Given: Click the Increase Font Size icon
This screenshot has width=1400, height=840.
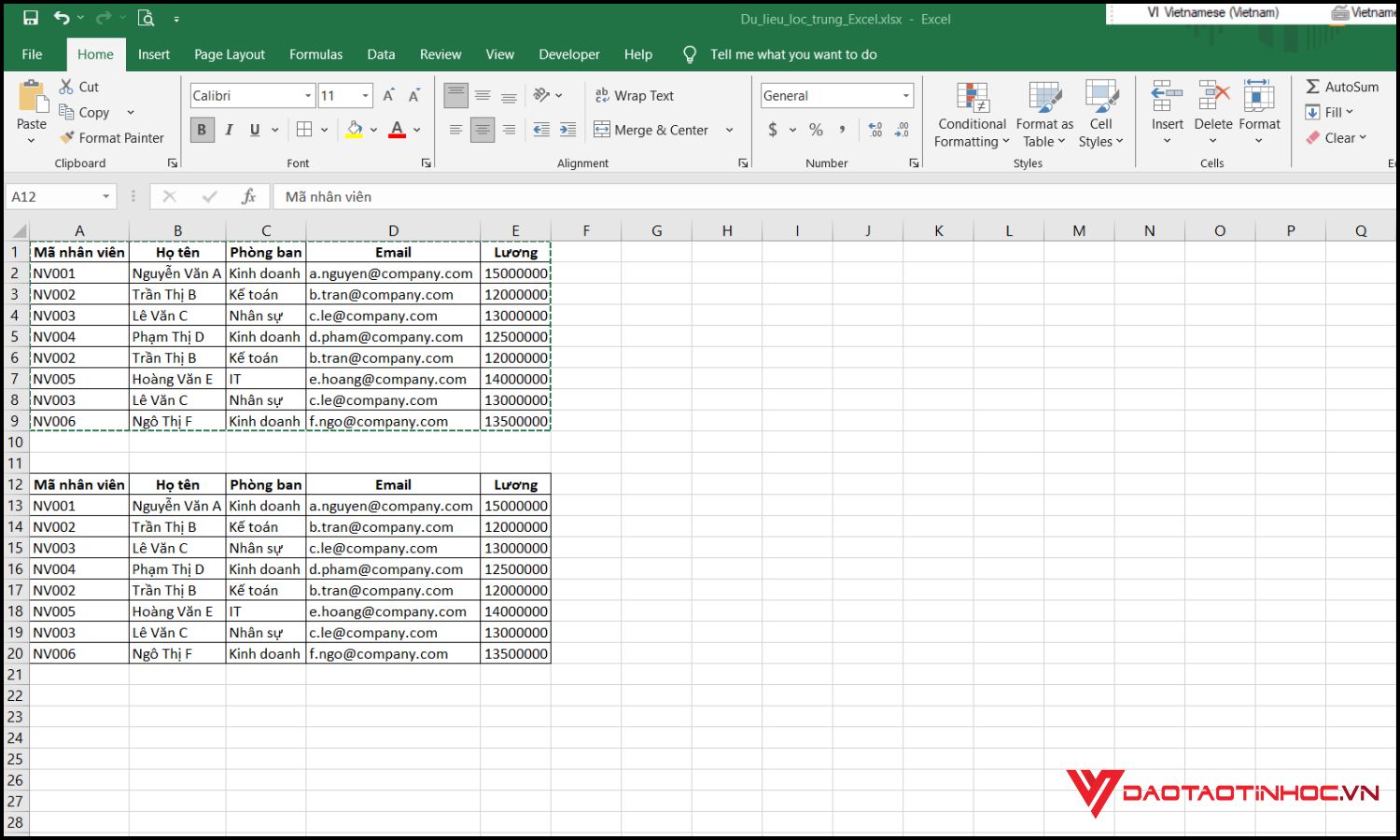Looking at the screenshot, I should pyautogui.click(x=389, y=95).
